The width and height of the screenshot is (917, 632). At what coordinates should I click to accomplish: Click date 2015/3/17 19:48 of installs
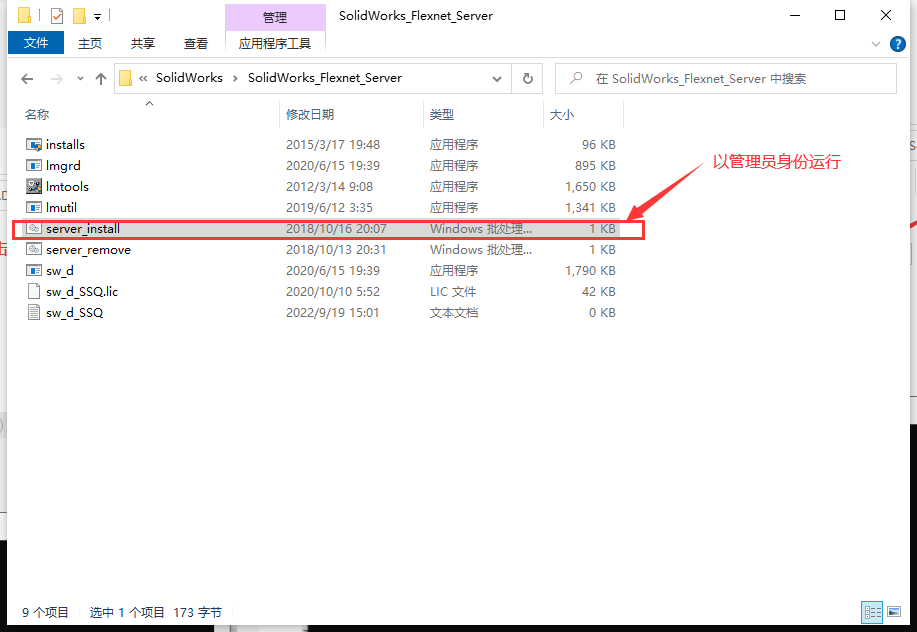[333, 144]
